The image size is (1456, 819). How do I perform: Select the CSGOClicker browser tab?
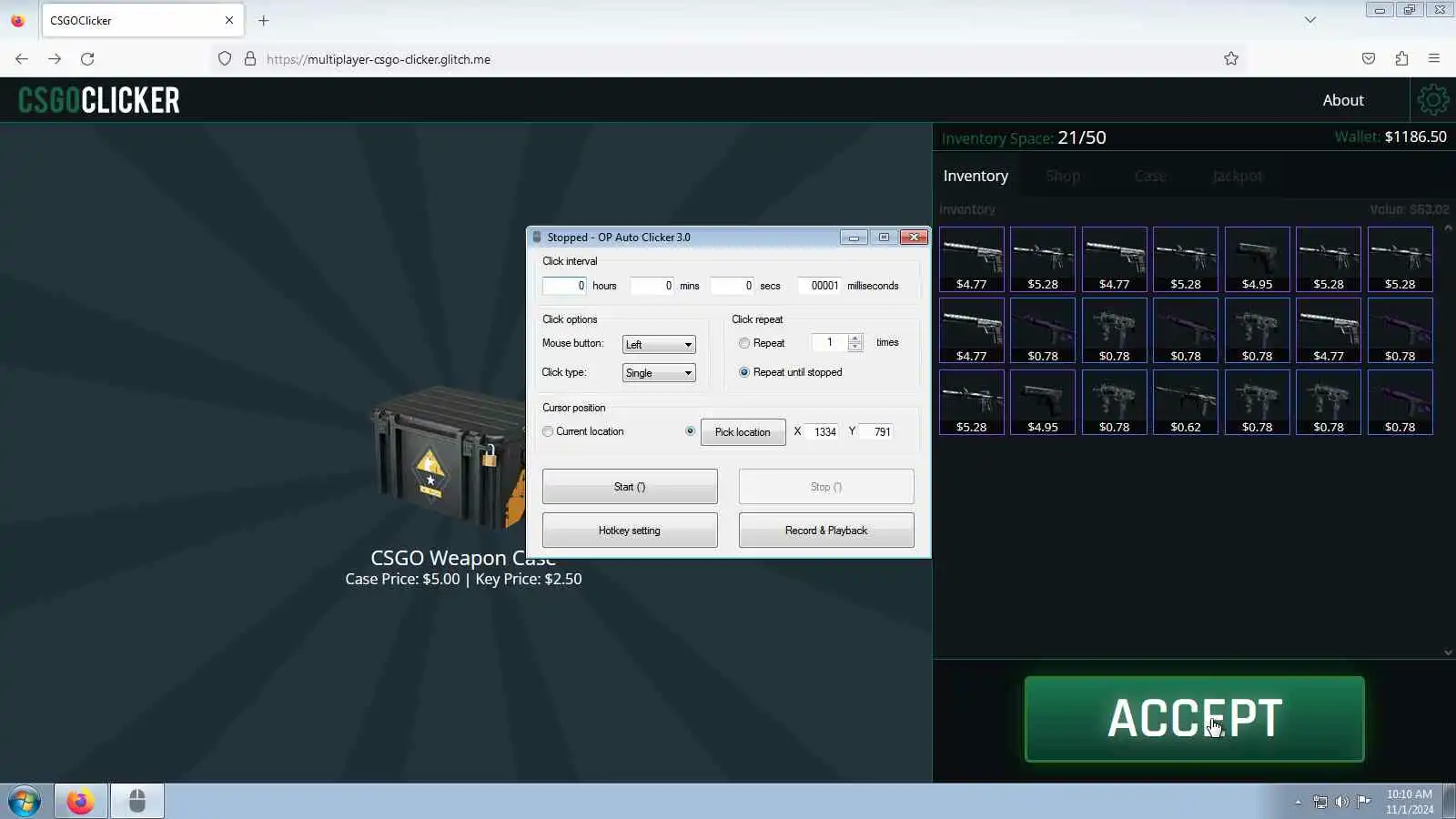(x=142, y=20)
